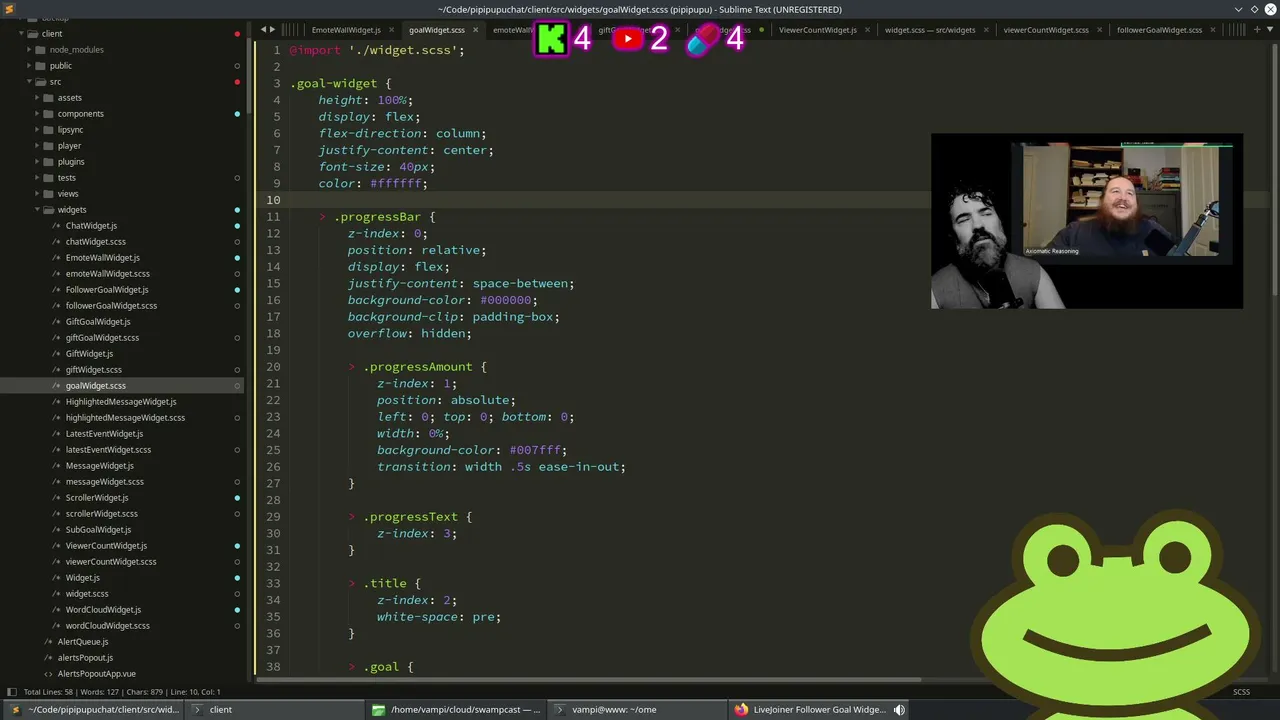Click the plugins folder icon
The width and height of the screenshot is (1280, 720).
pyautogui.click(x=48, y=162)
